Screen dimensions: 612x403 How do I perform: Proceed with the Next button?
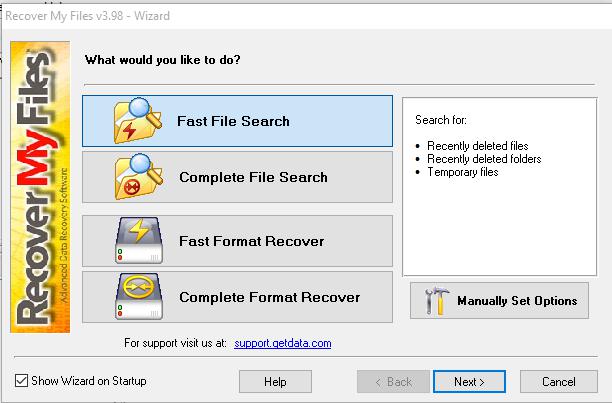click(x=468, y=381)
